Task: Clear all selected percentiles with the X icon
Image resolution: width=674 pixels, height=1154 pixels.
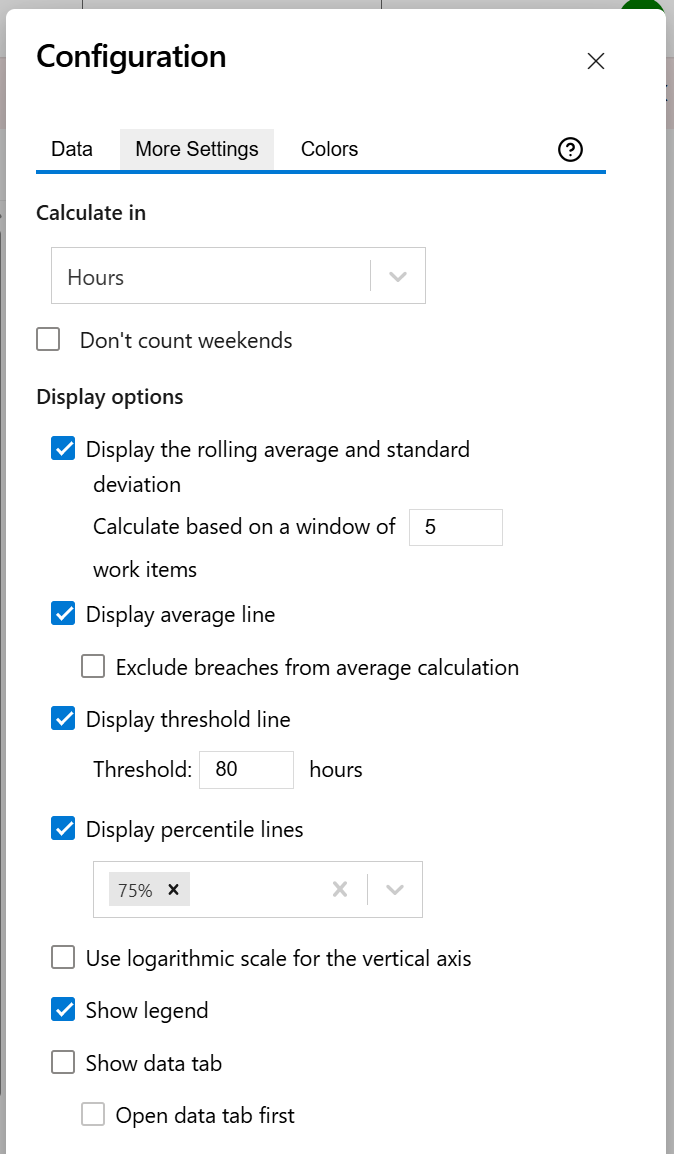Action: tap(339, 889)
